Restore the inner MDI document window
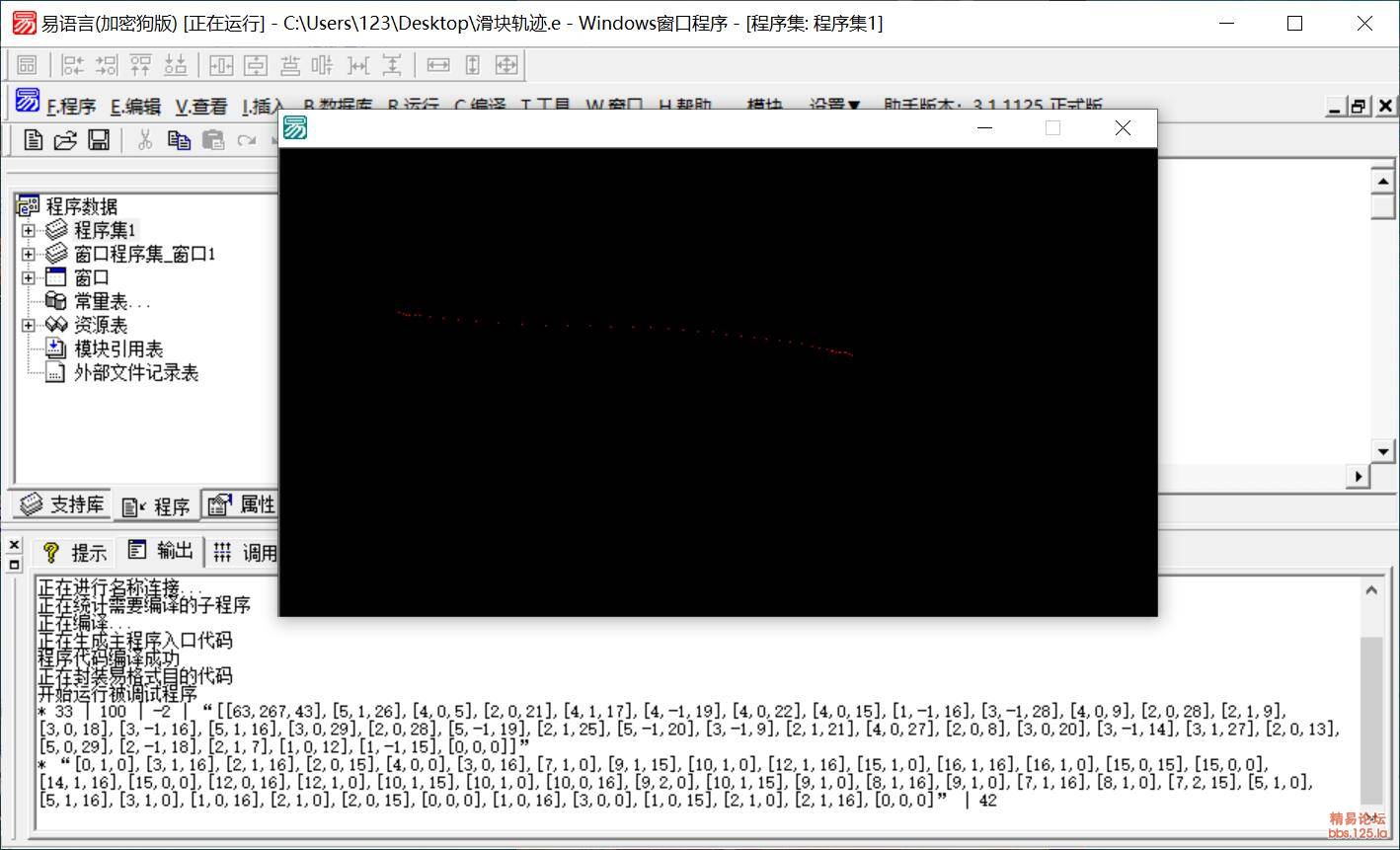 tap(1360, 107)
